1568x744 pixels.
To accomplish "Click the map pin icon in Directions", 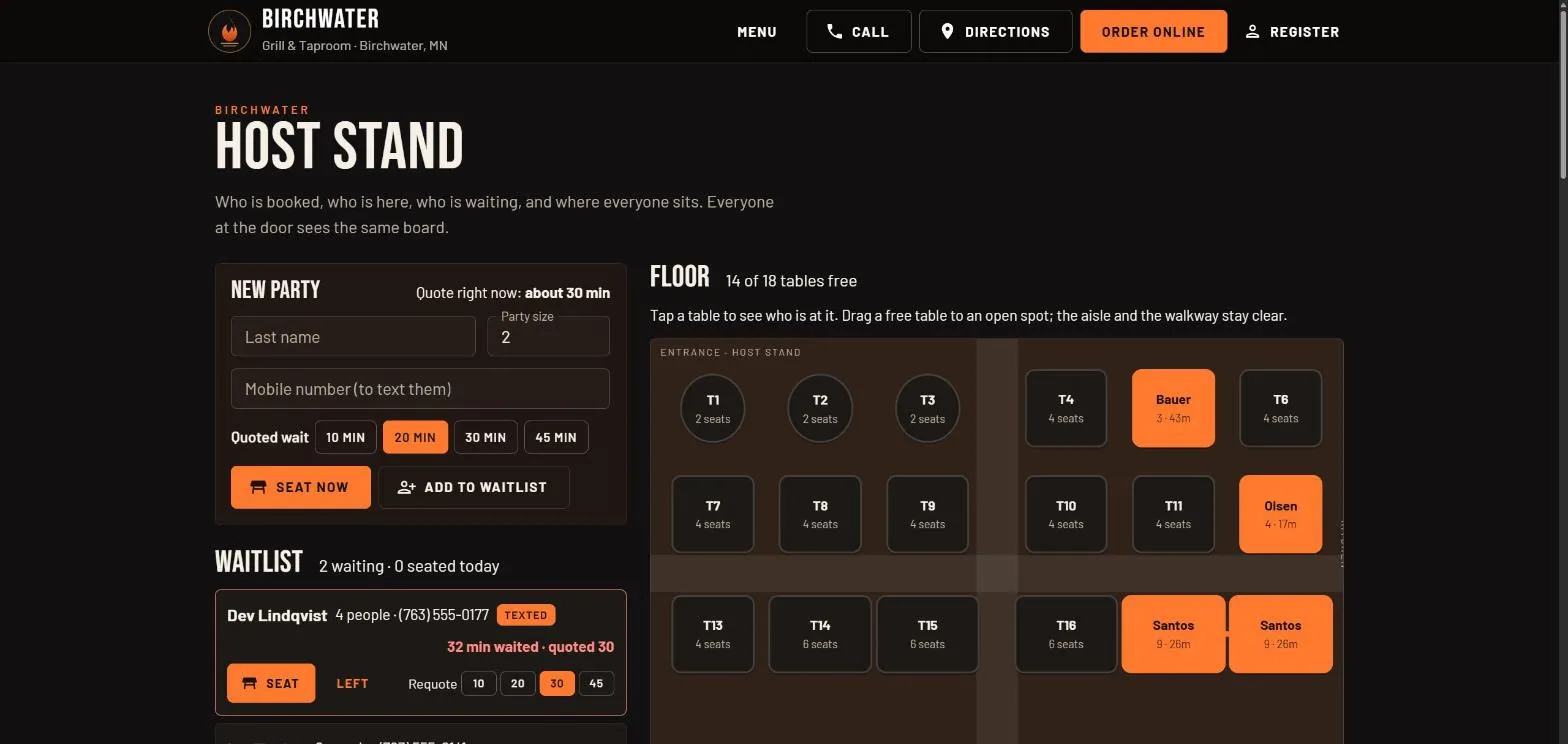I will point(948,31).
